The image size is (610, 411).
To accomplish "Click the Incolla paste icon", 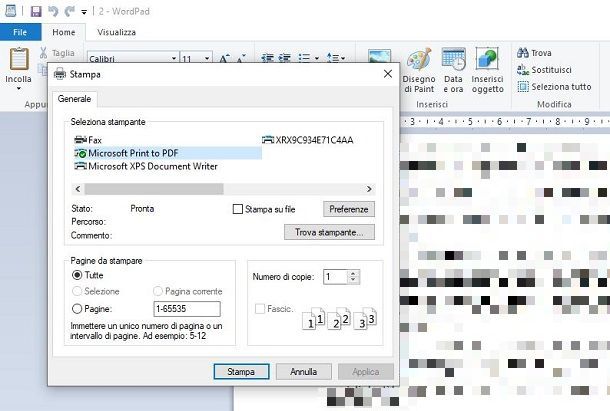I will 19,59.
